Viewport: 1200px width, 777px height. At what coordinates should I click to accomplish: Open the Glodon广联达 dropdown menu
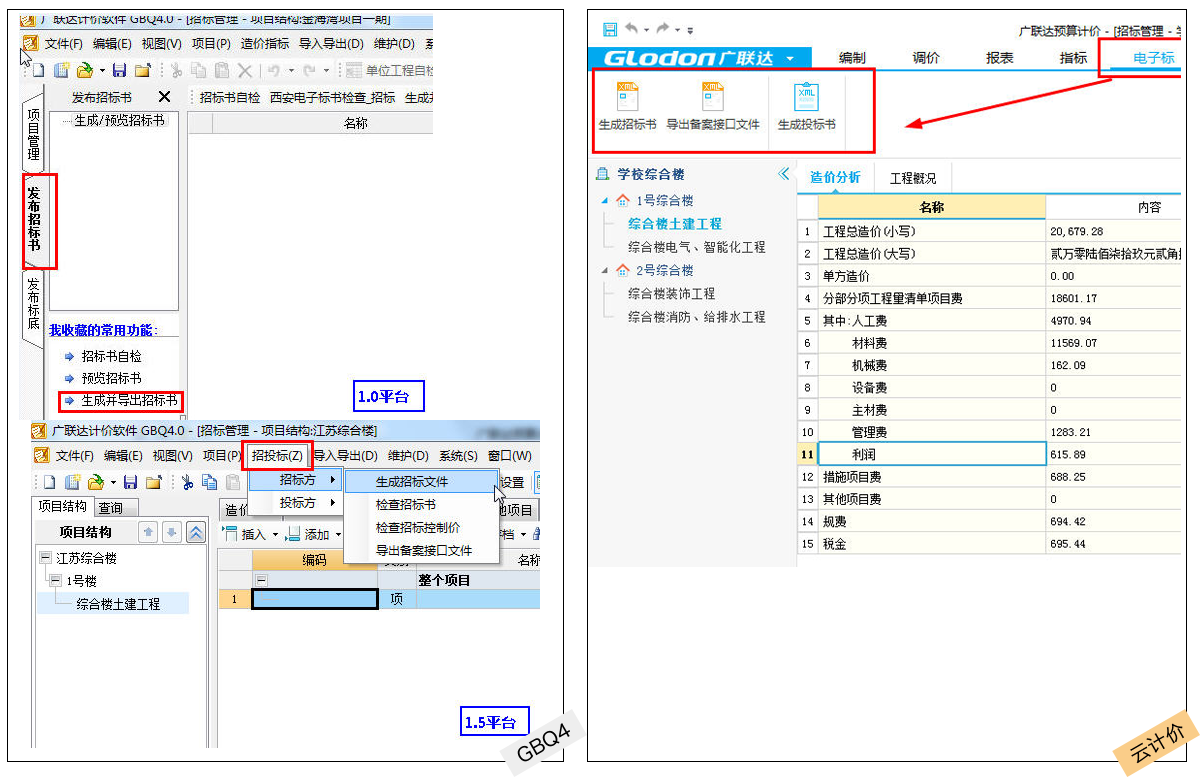pos(790,59)
